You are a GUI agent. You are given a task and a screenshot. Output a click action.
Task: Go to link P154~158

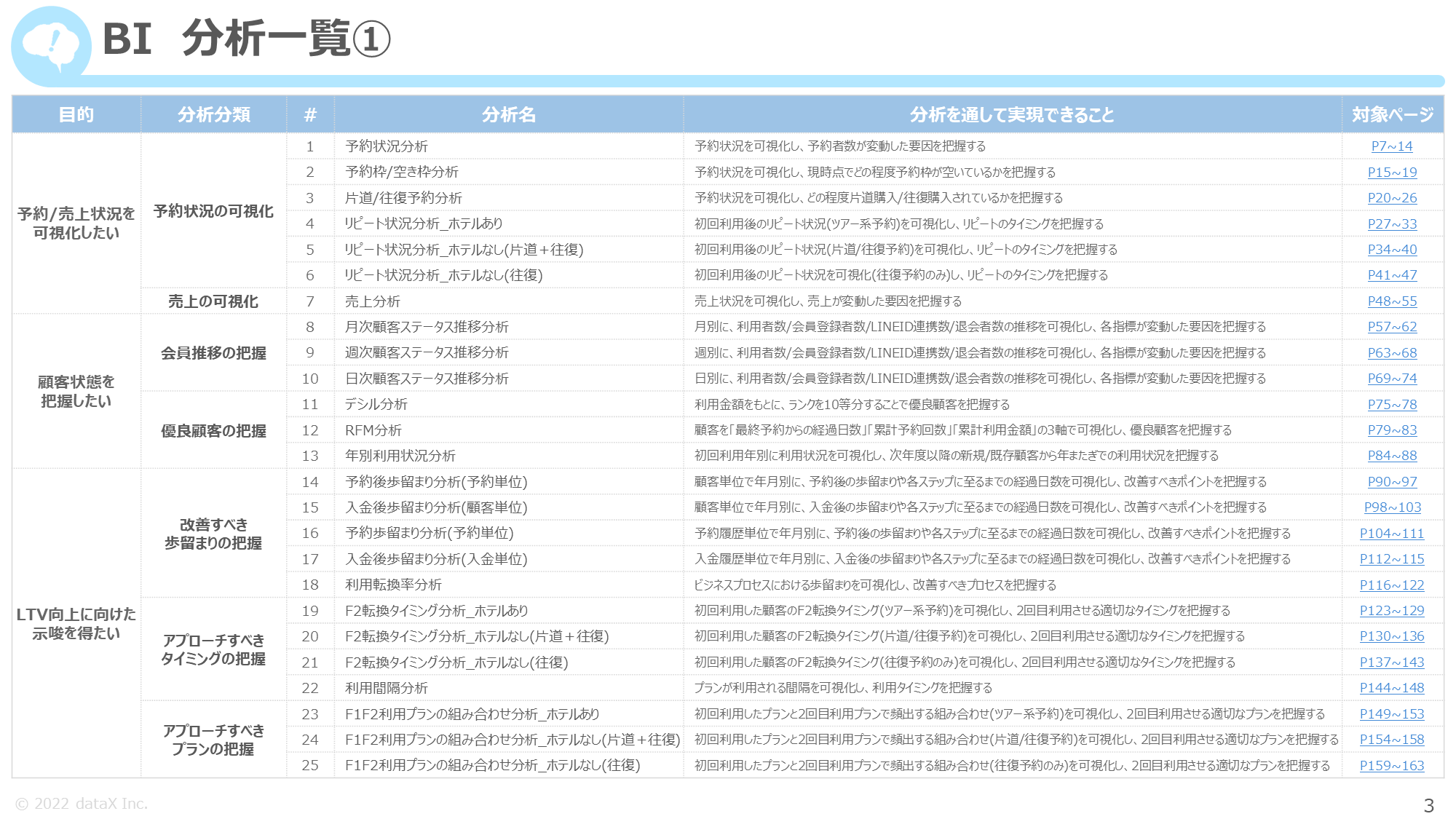pos(1392,740)
